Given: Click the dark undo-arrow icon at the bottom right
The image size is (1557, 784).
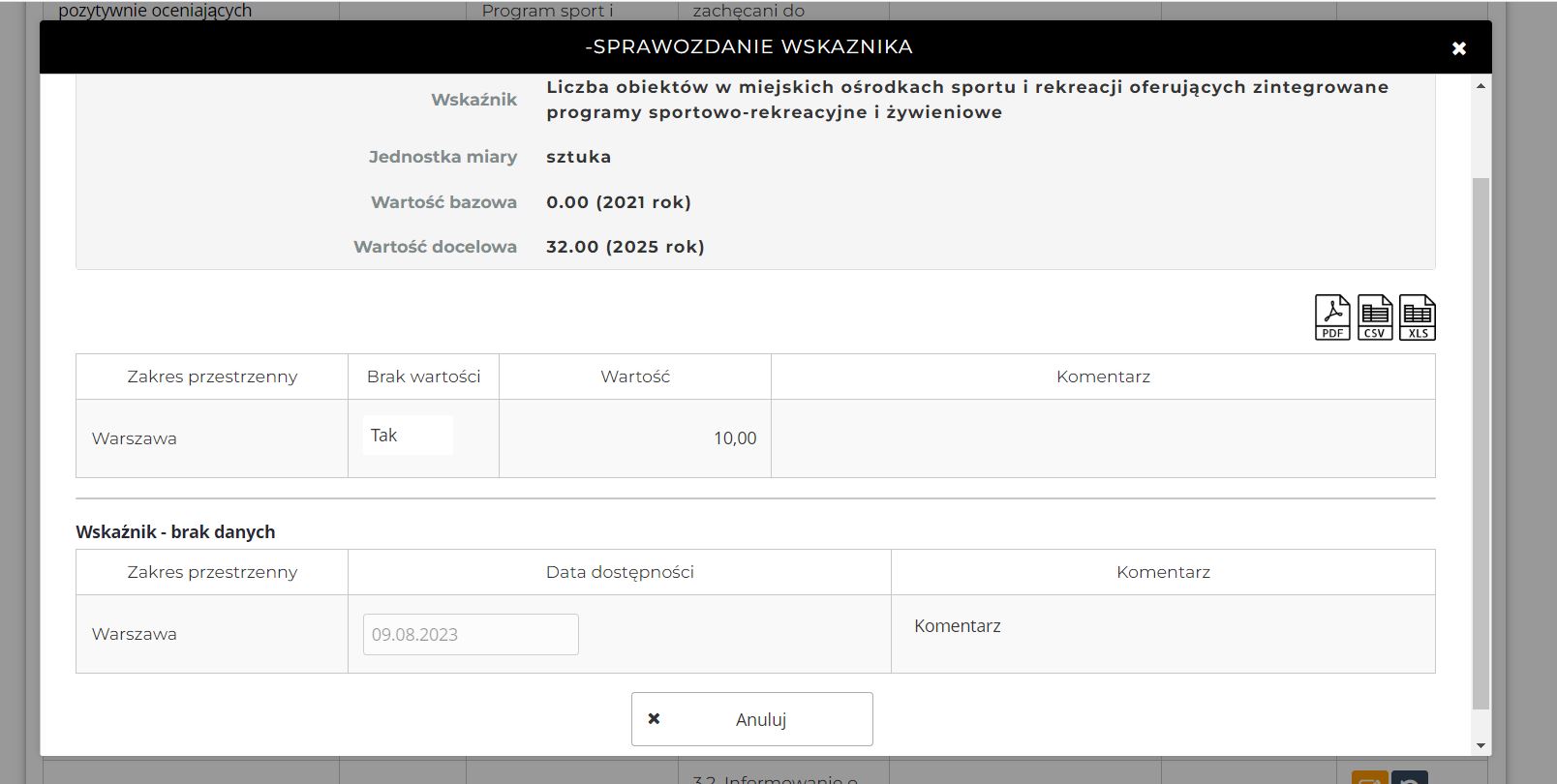Looking at the screenshot, I should point(1410,777).
